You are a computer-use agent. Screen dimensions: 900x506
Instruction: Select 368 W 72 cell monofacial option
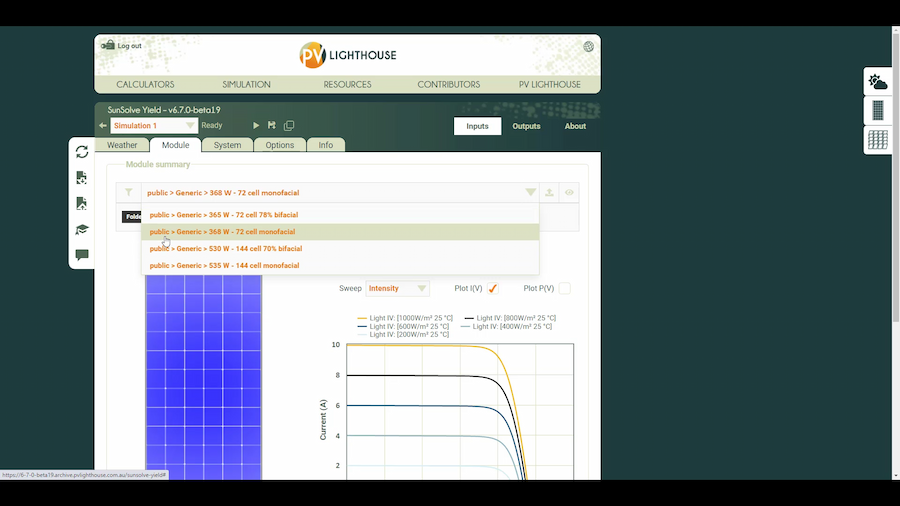pos(340,232)
